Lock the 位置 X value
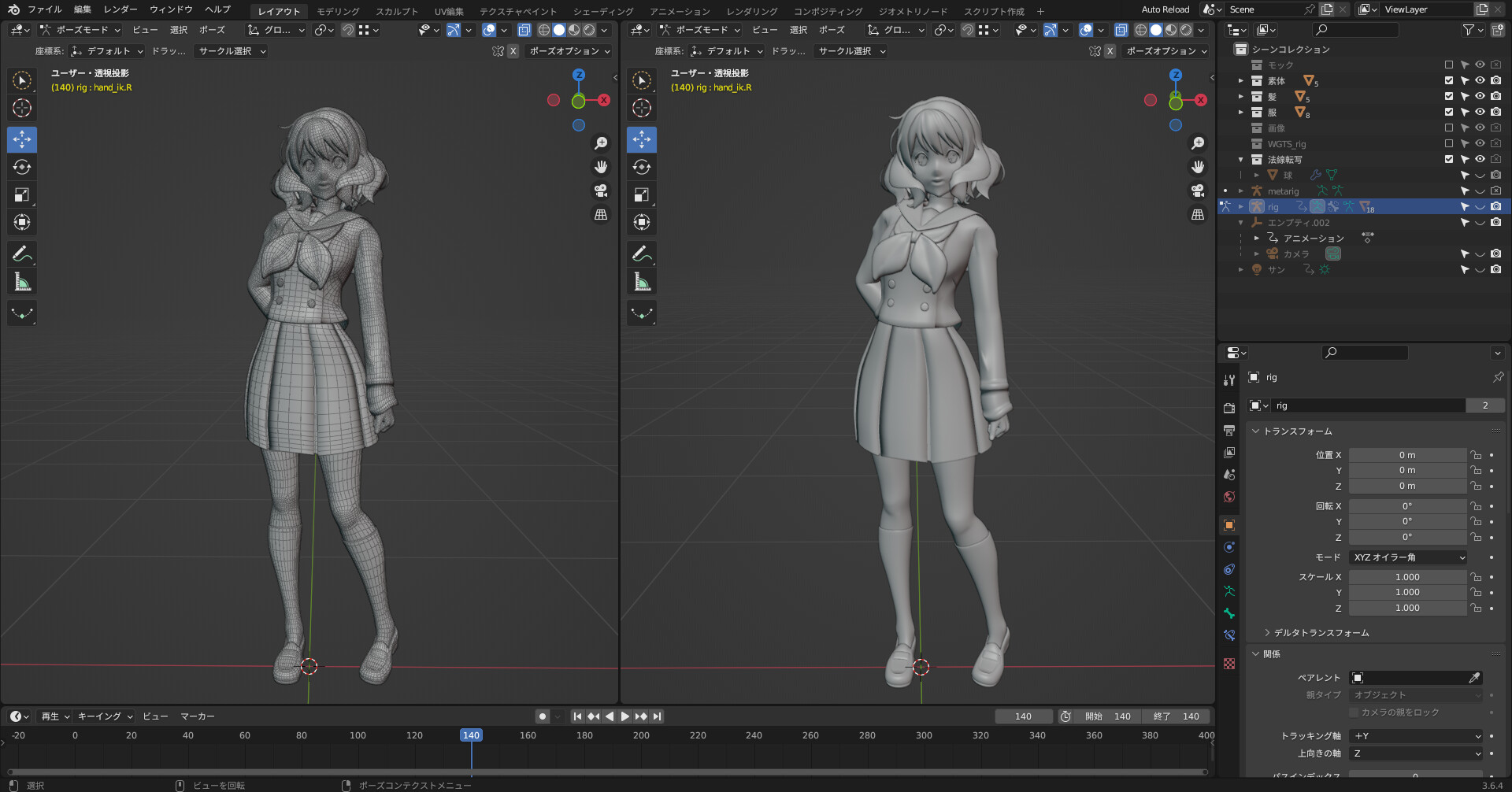Image resolution: width=1512 pixels, height=792 pixels. [1476, 455]
